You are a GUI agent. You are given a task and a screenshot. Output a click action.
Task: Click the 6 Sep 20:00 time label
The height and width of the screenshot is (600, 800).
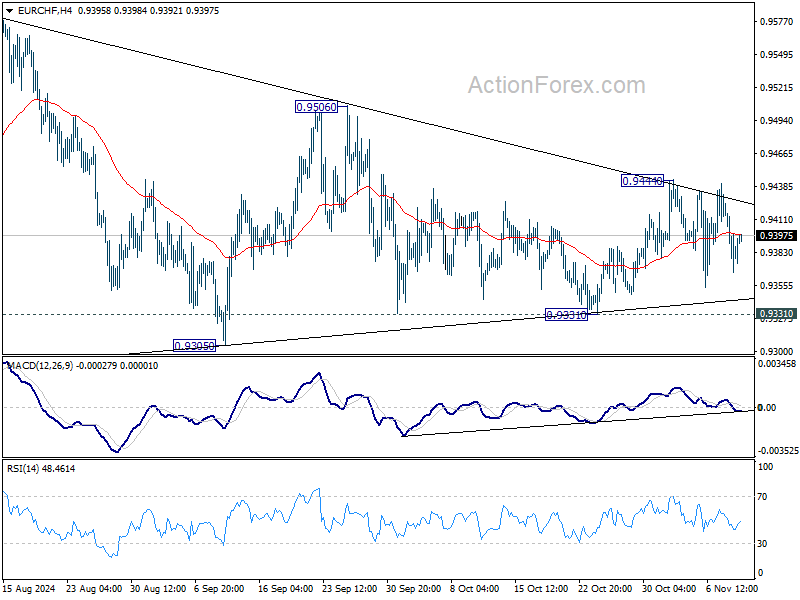(x=219, y=589)
